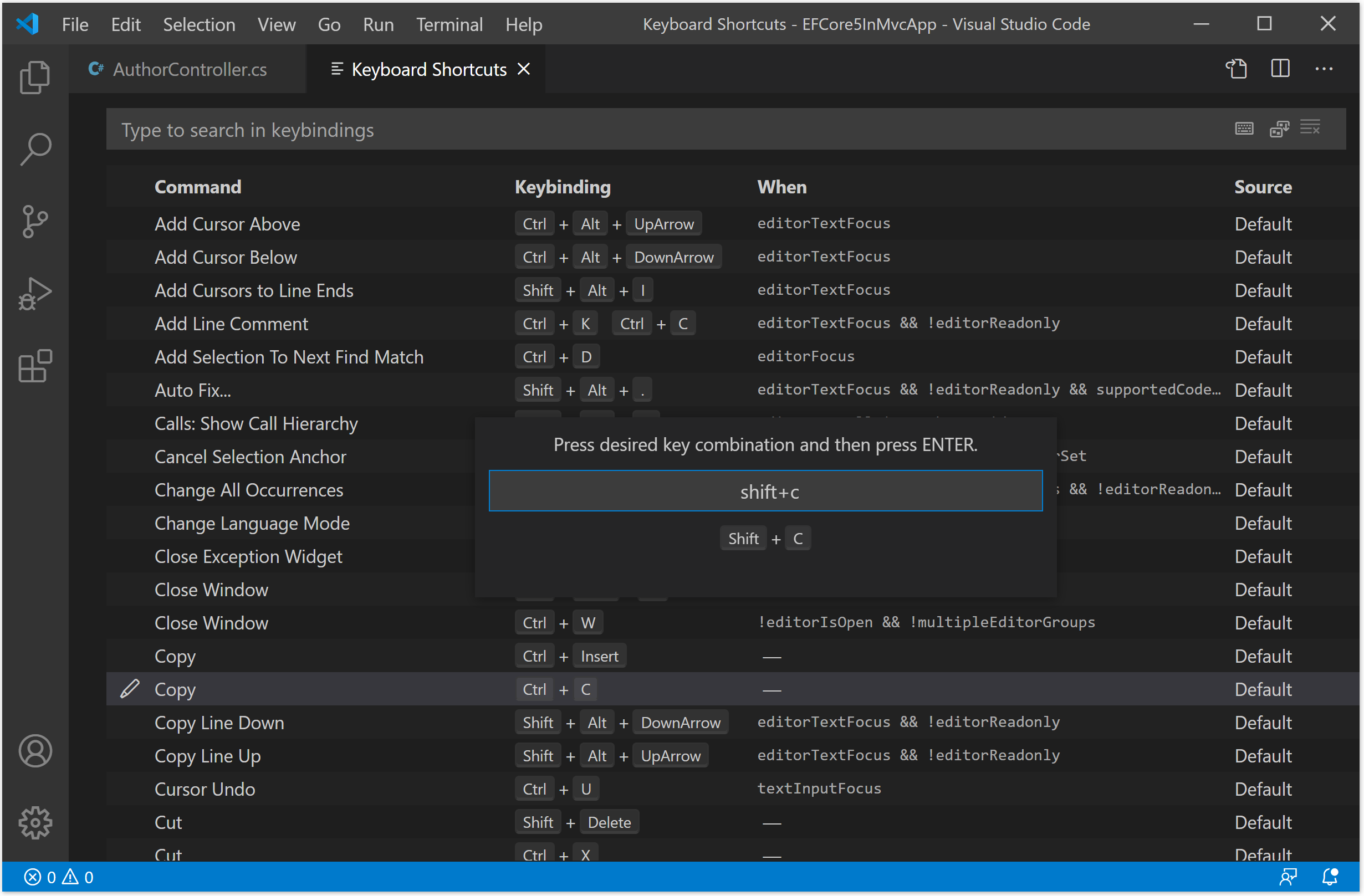Open Accounts icon at bottom sidebar
This screenshot has width=1364, height=896.
[x=35, y=751]
